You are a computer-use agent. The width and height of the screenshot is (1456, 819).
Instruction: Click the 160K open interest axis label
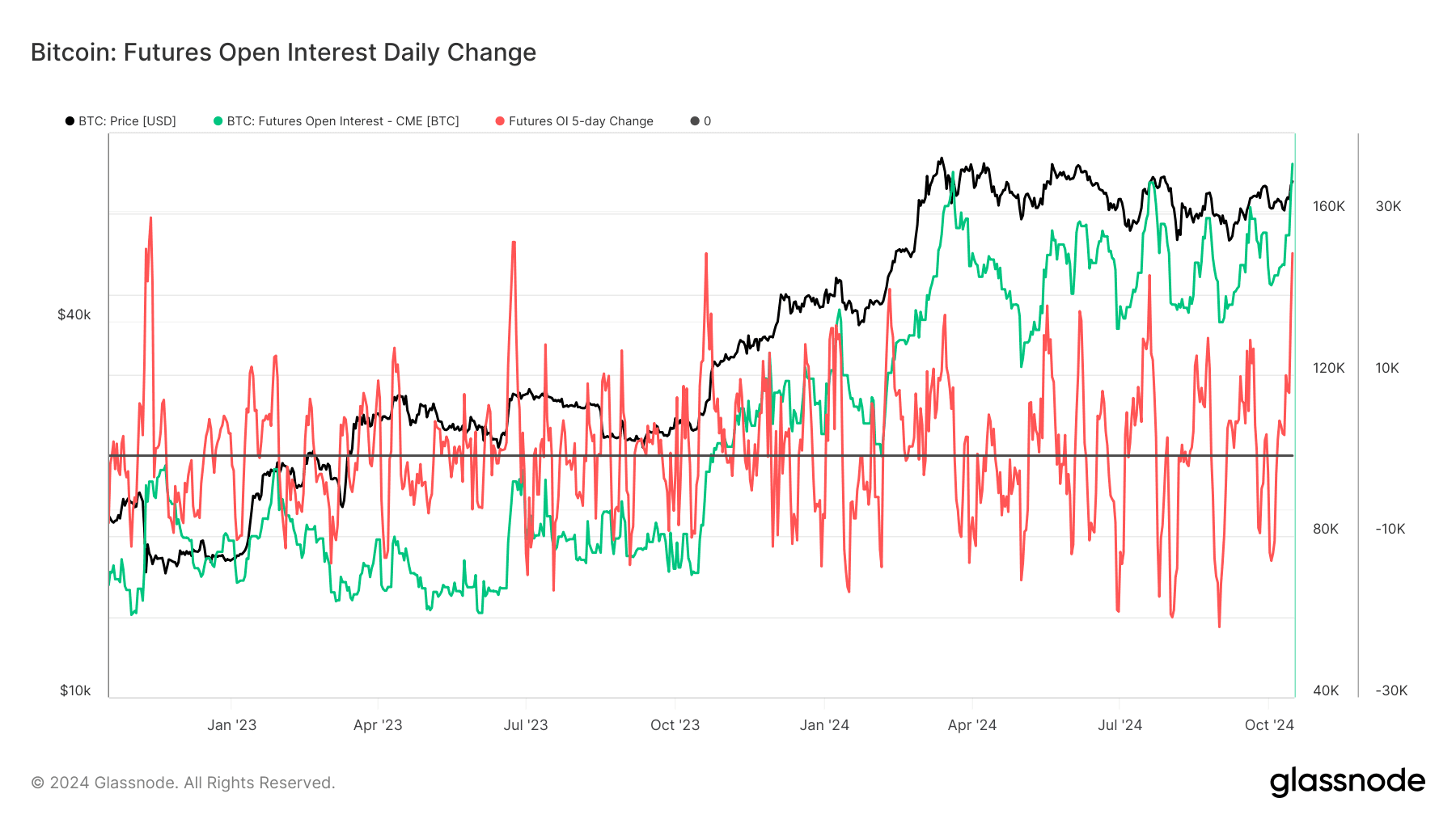pyautogui.click(x=1329, y=206)
